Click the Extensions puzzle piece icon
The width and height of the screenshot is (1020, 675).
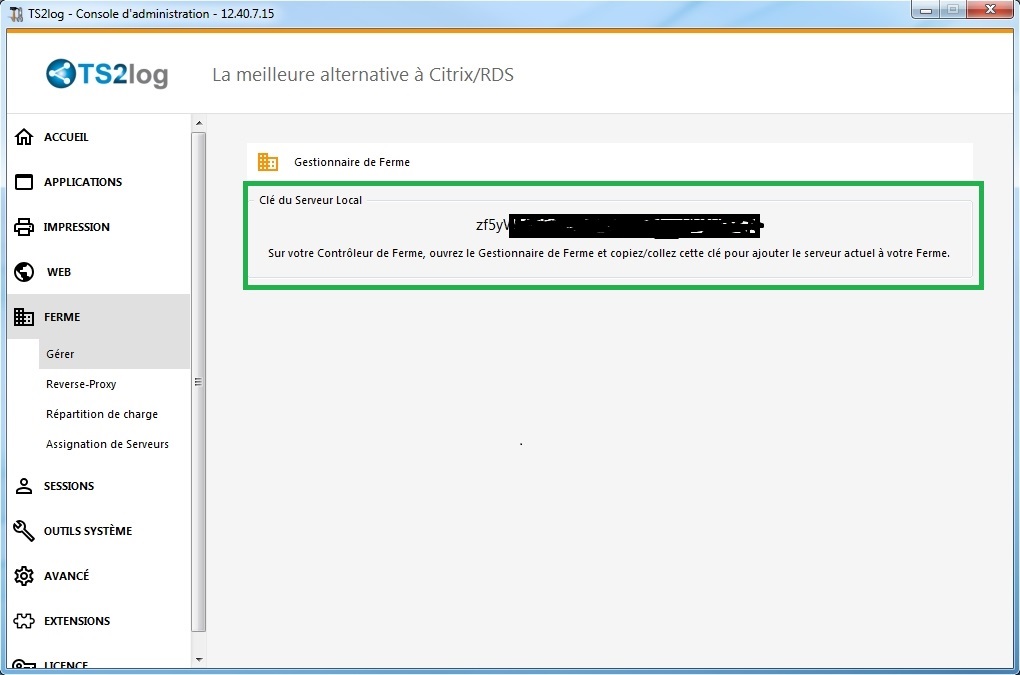click(24, 621)
